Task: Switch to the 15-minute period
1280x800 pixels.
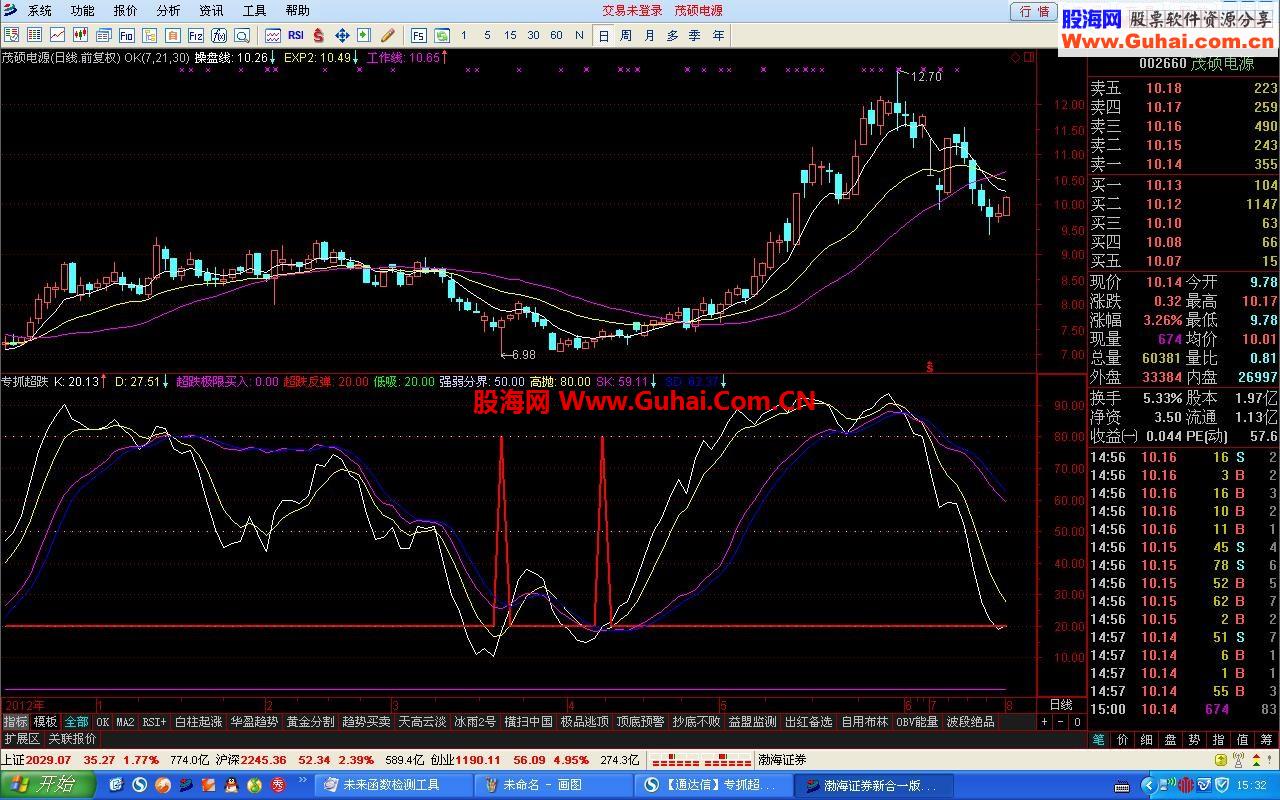Action: [510, 35]
